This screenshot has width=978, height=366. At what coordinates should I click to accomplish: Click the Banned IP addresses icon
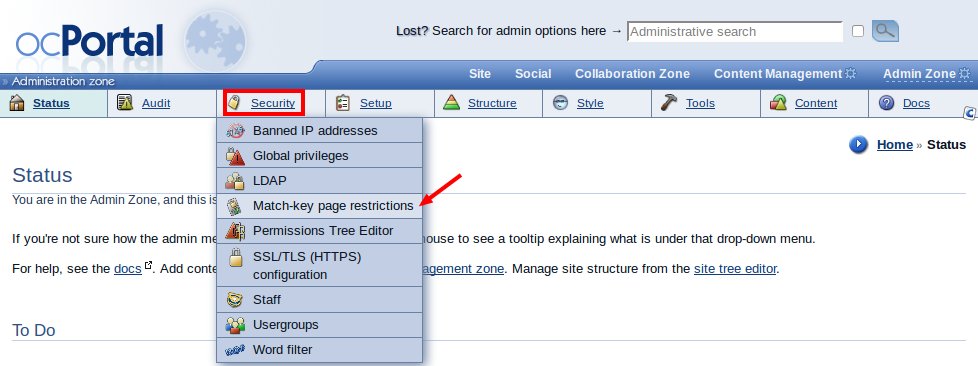pyautogui.click(x=235, y=131)
